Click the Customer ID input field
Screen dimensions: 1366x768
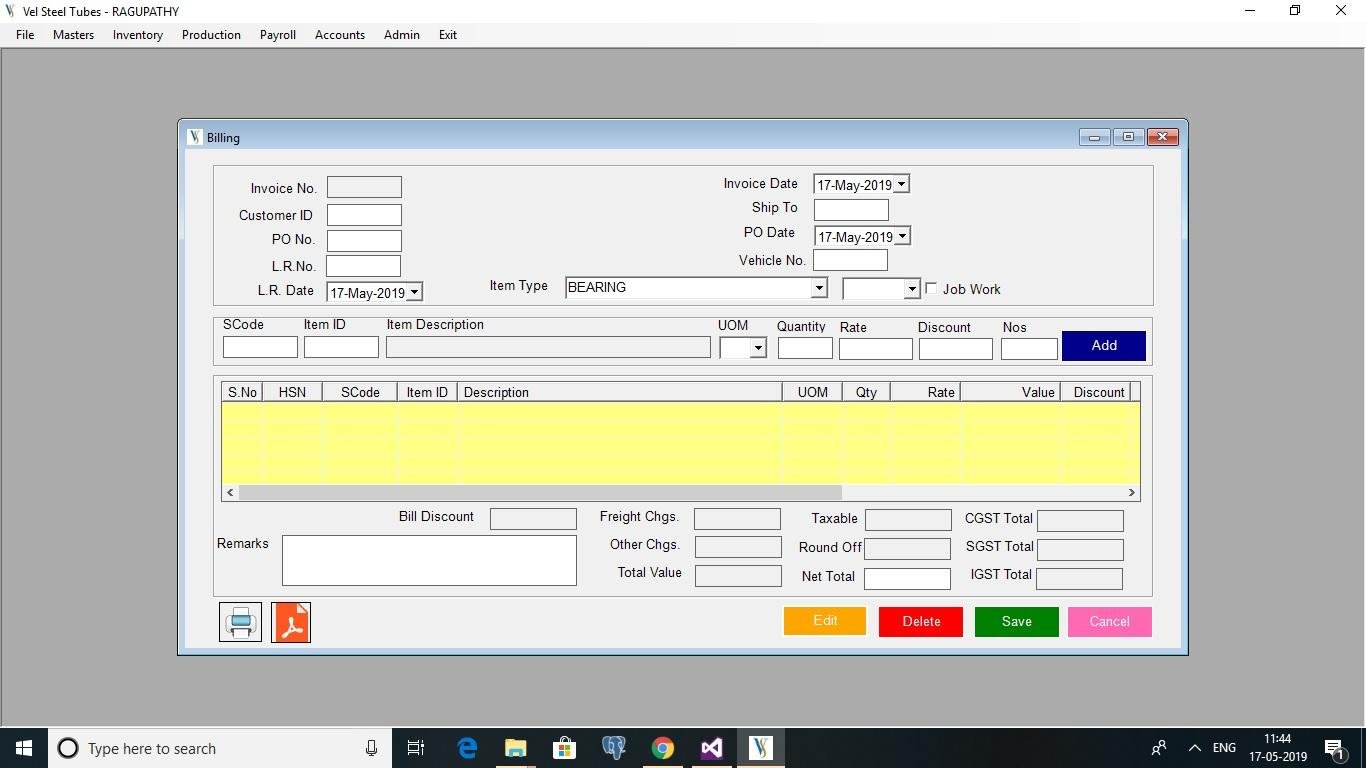(x=364, y=215)
